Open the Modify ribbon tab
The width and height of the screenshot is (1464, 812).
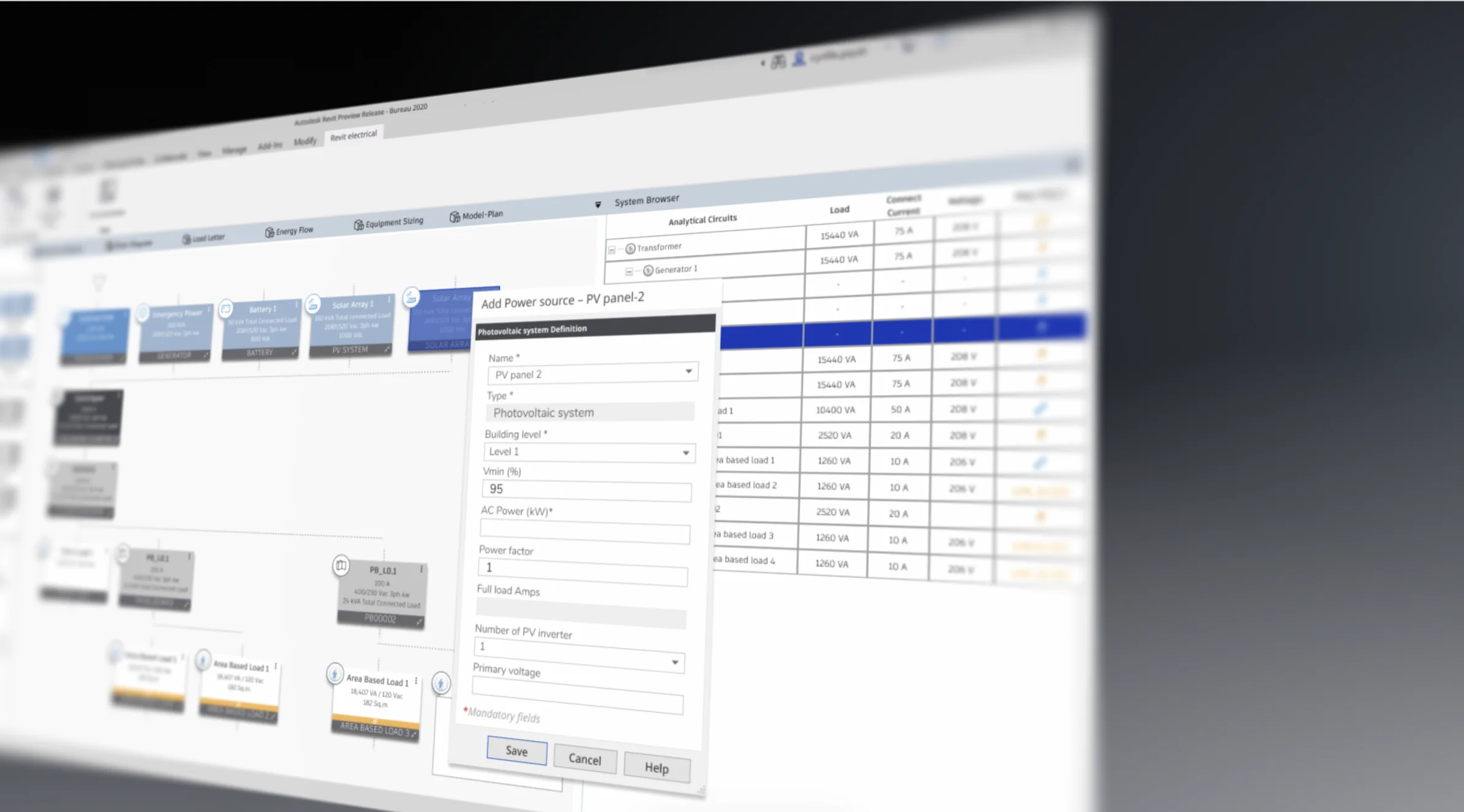(305, 142)
